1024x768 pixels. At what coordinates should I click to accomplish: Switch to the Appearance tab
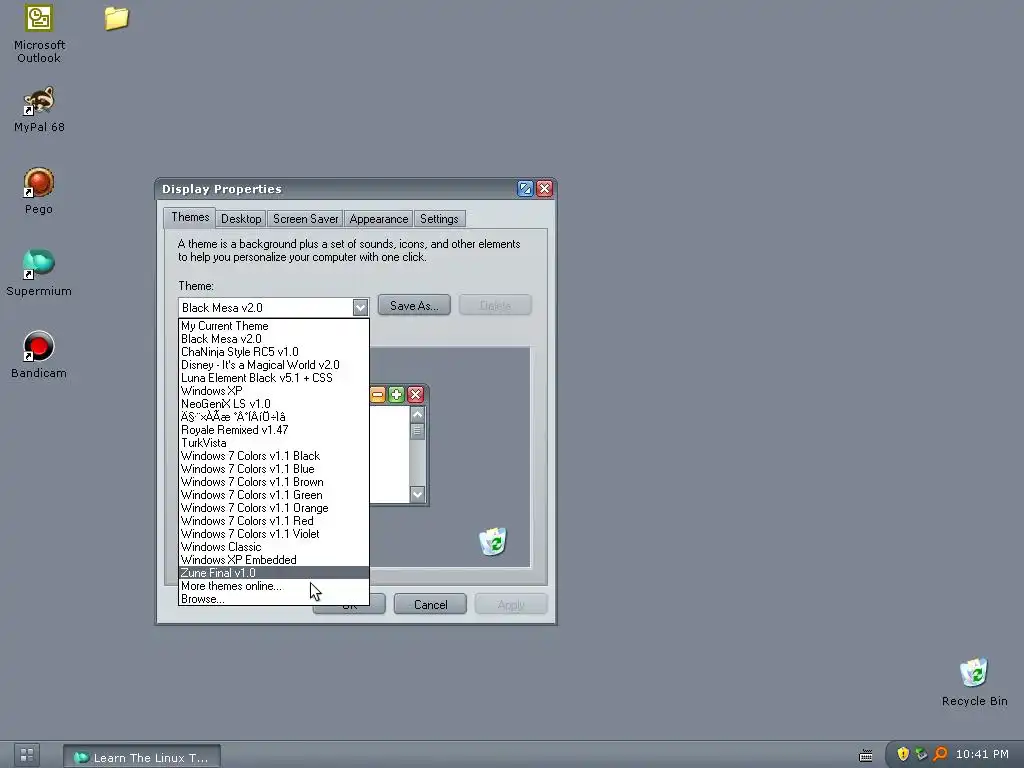point(379,219)
